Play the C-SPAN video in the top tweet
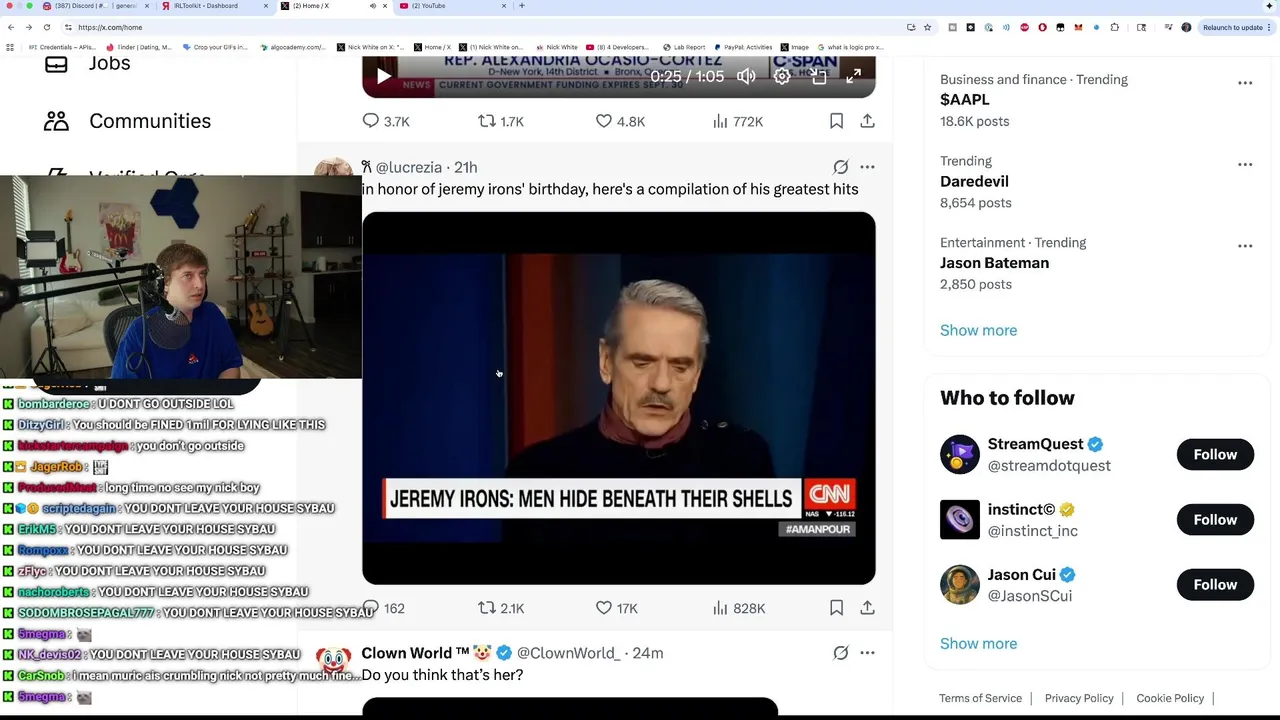This screenshot has width=1280, height=720. click(383, 77)
